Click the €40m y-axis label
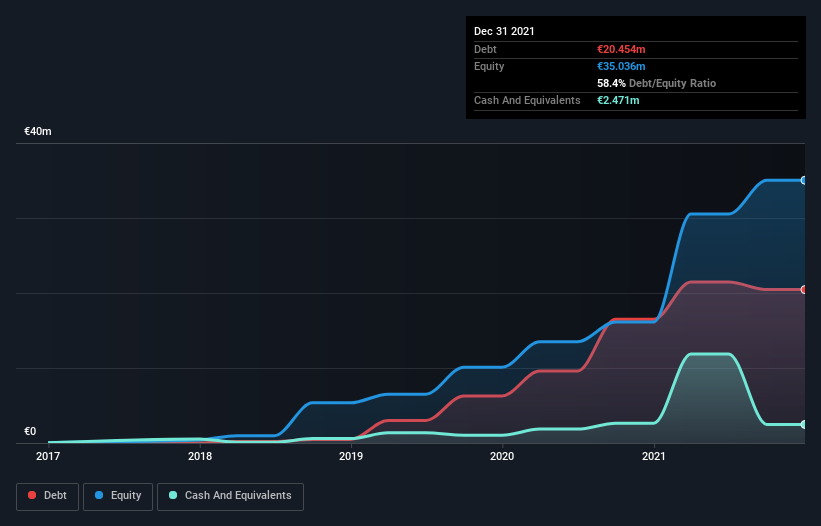Viewport: 821px width, 526px height. point(38,131)
